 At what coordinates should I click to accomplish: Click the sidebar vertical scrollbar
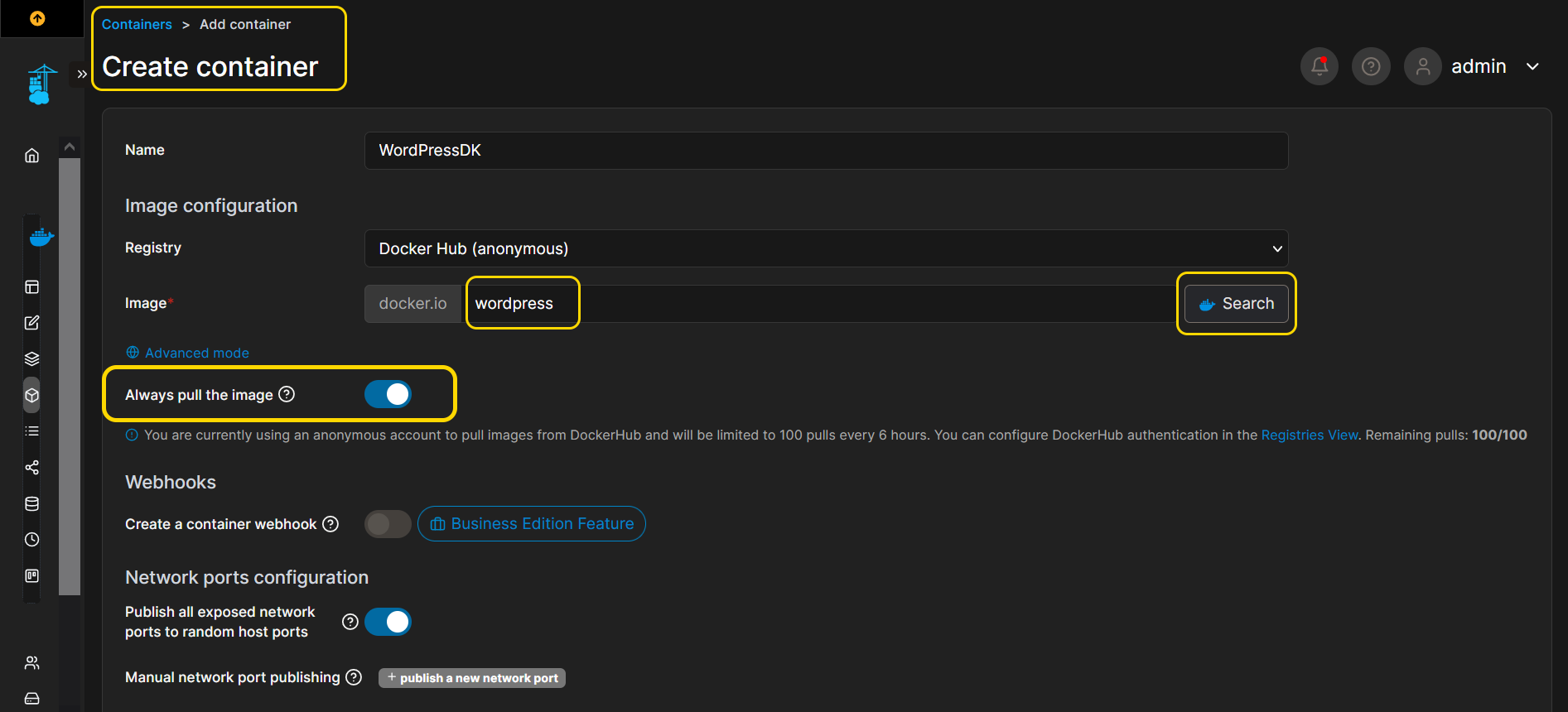70,377
